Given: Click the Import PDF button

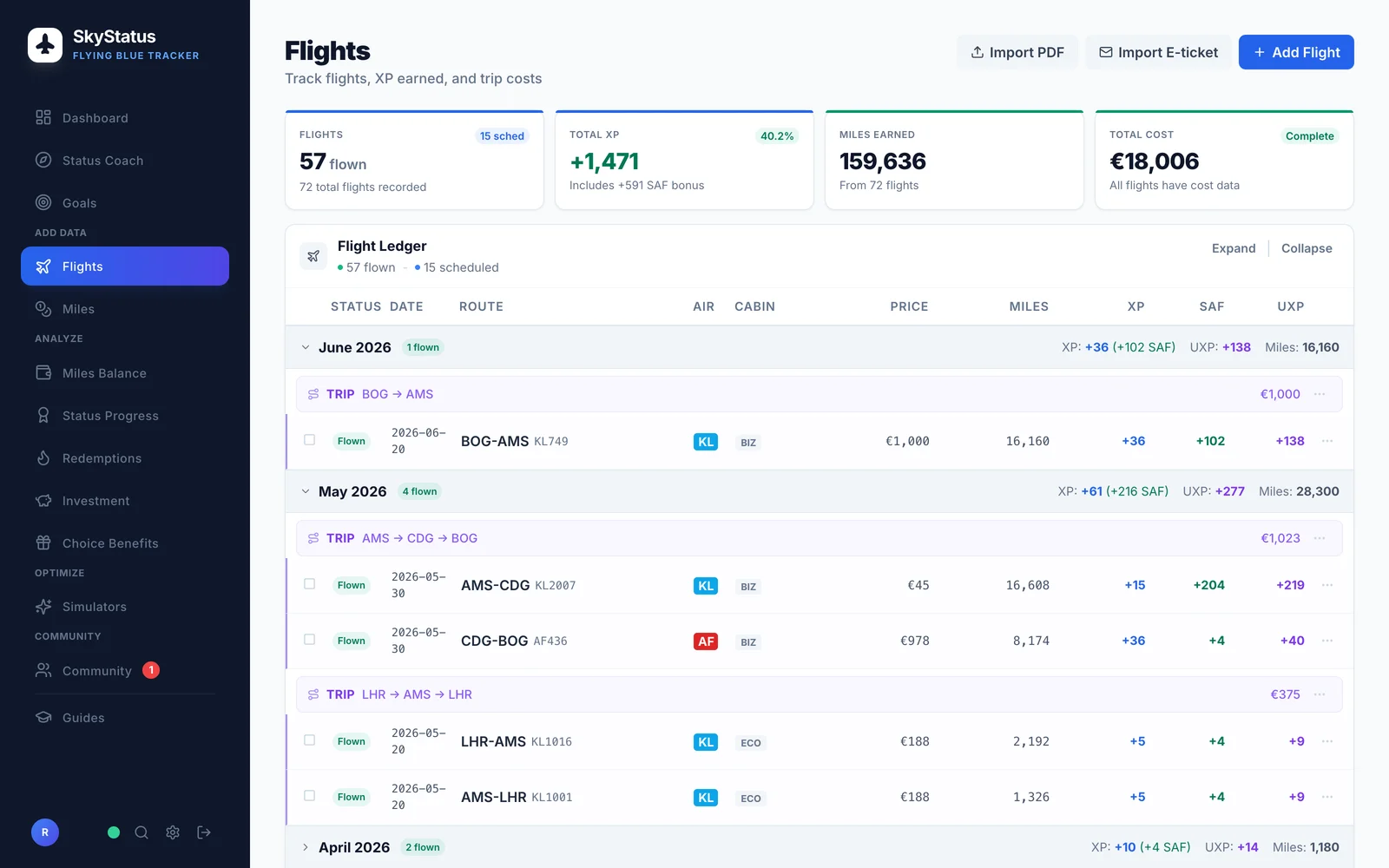Looking at the screenshot, I should pyautogui.click(x=1017, y=52).
